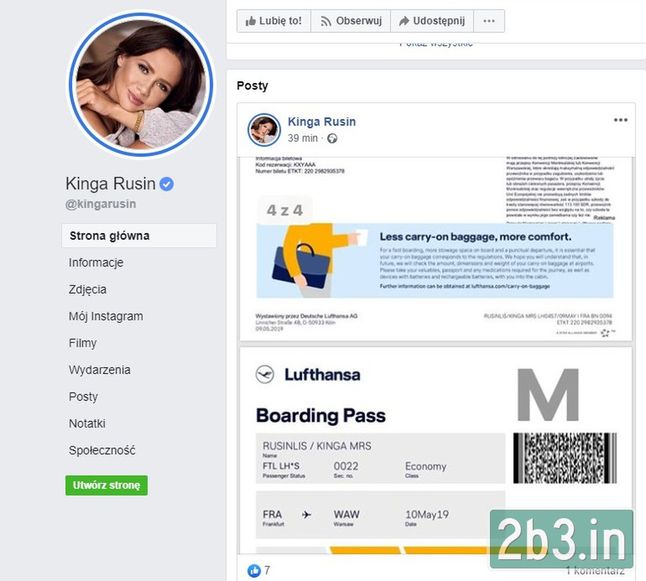The height and width of the screenshot is (581, 646).
Task: Open Posty in the sidebar
Action: [x=83, y=396]
